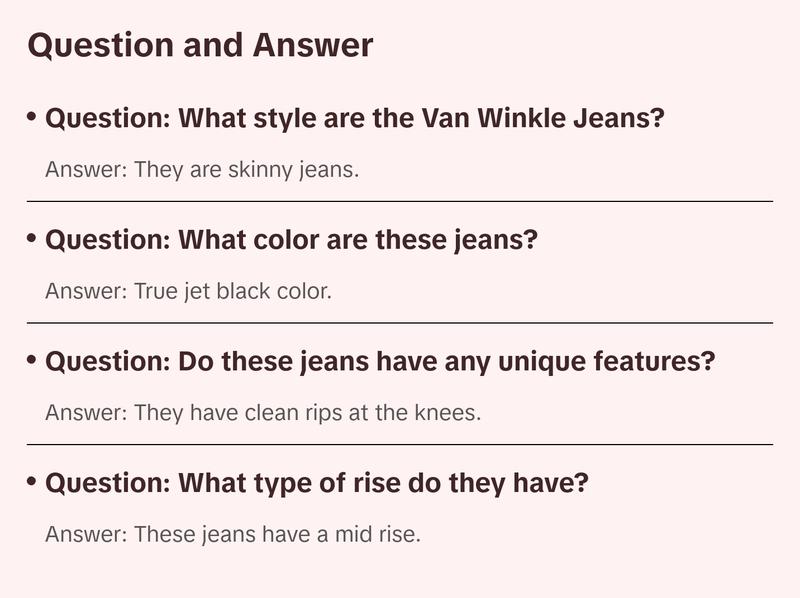This screenshot has width=800, height=598.
Task: Select the question about unique features
Action: coord(380,362)
